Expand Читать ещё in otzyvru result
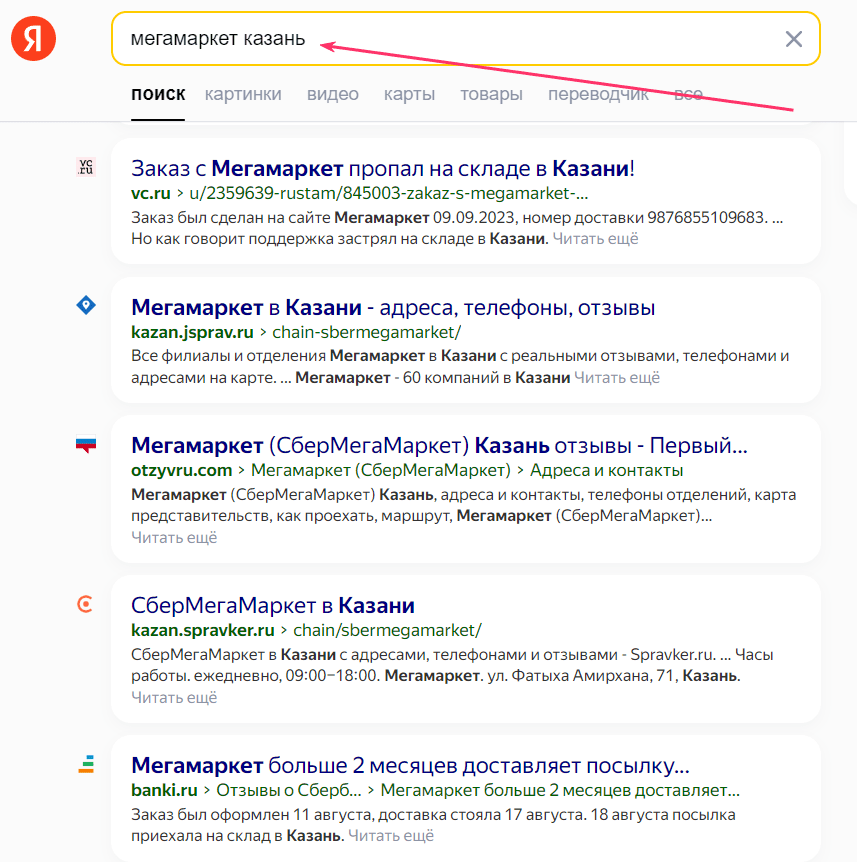Image resolution: width=857 pixels, height=862 pixels. pos(174,537)
